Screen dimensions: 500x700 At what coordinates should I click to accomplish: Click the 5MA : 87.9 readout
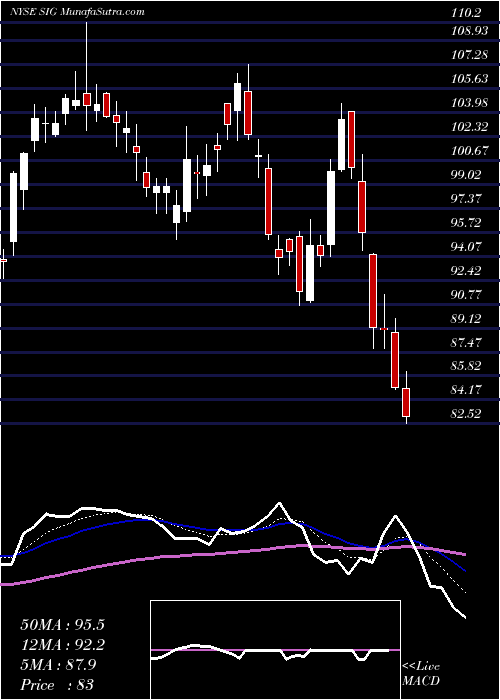[x=58, y=665]
